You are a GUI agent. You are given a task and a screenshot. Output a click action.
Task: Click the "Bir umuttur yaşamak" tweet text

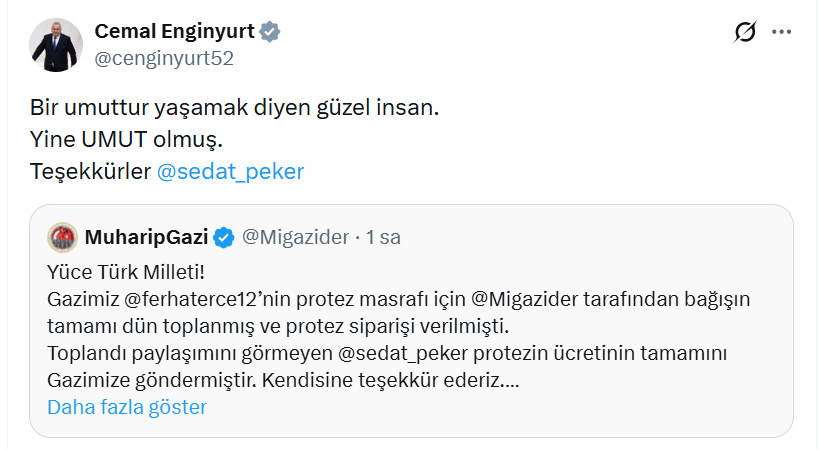232,107
